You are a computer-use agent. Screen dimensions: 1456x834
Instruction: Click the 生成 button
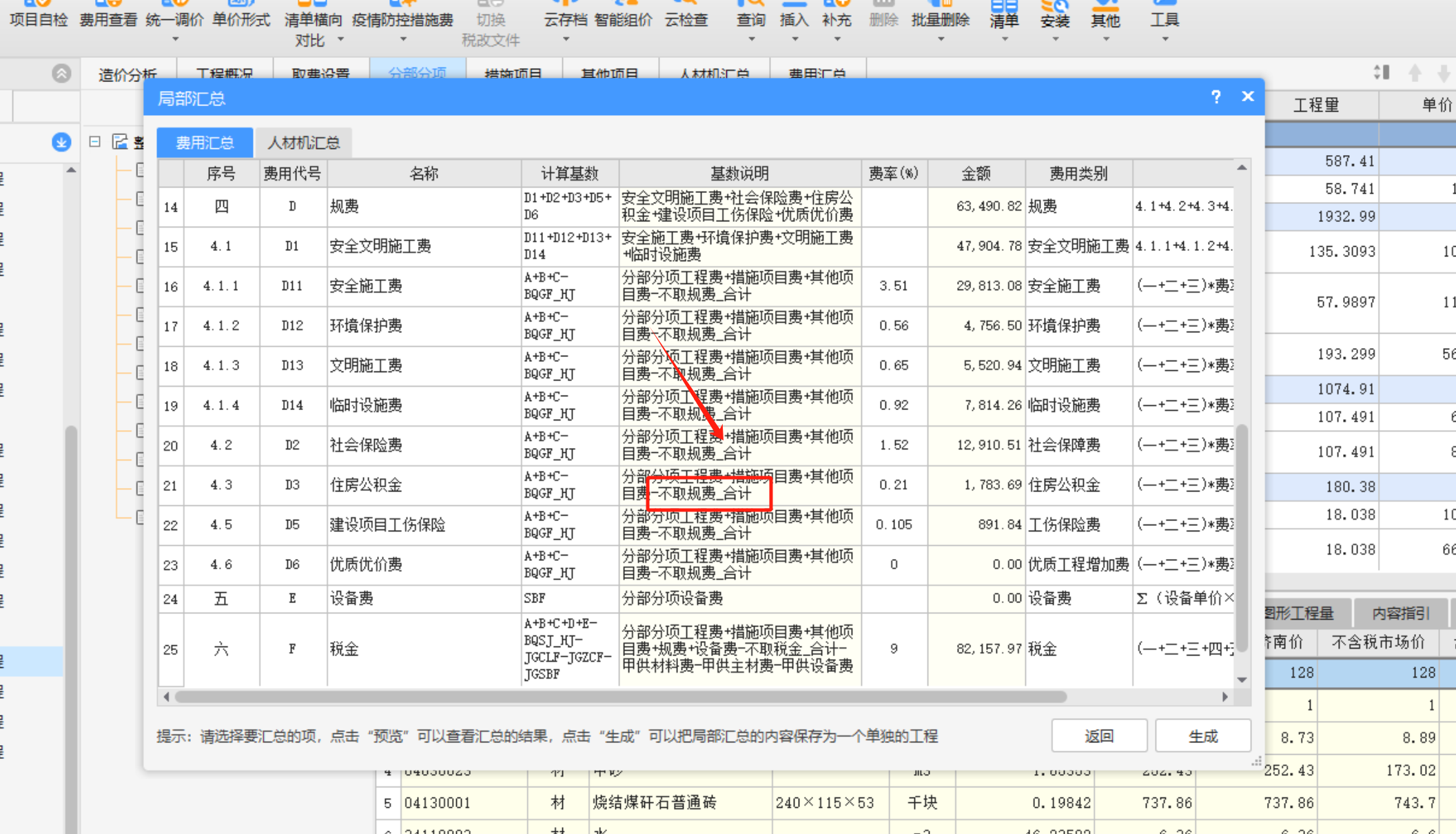point(1203,736)
